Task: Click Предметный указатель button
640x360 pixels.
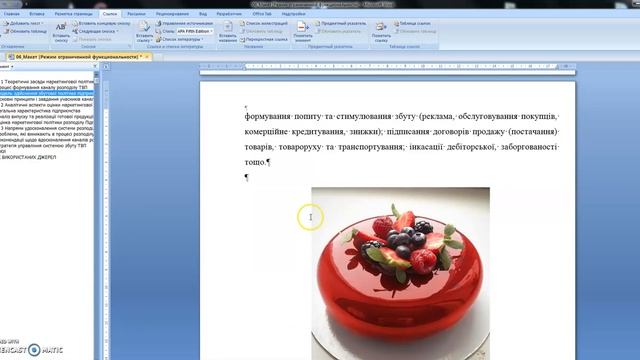Action: 340,24
